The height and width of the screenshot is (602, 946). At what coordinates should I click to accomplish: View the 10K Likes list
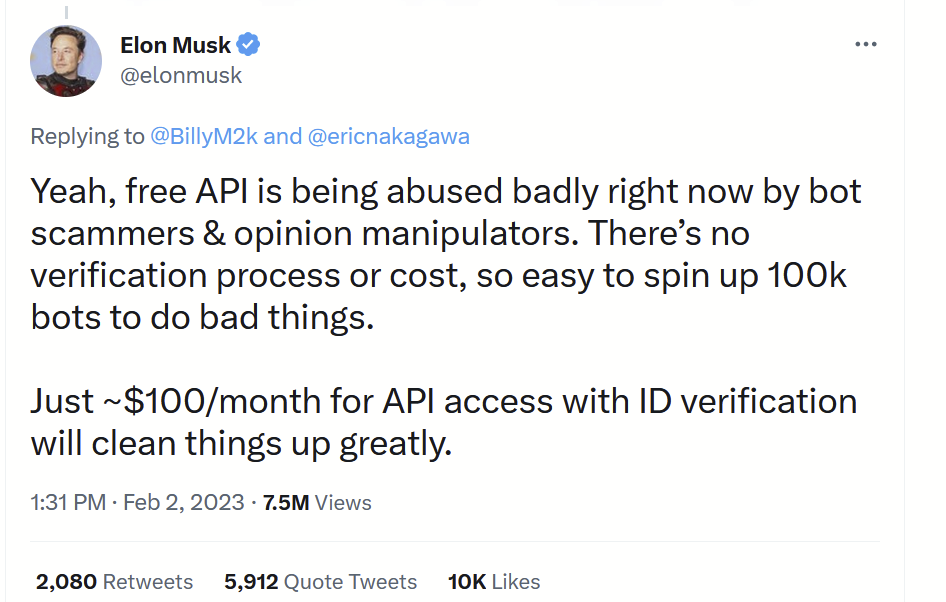[x=493, y=581]
